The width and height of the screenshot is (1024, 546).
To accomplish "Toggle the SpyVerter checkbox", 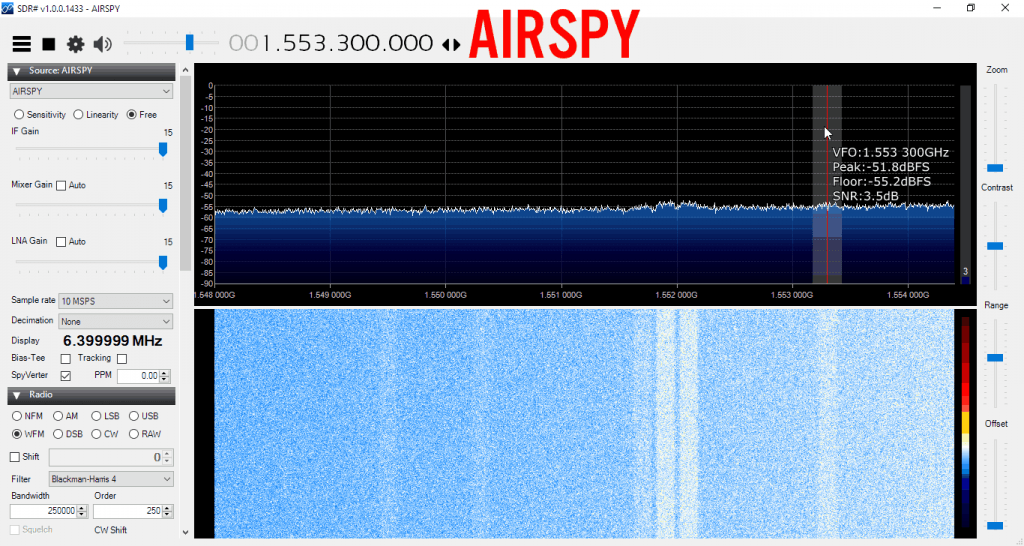I will click(x=66, y=376).
